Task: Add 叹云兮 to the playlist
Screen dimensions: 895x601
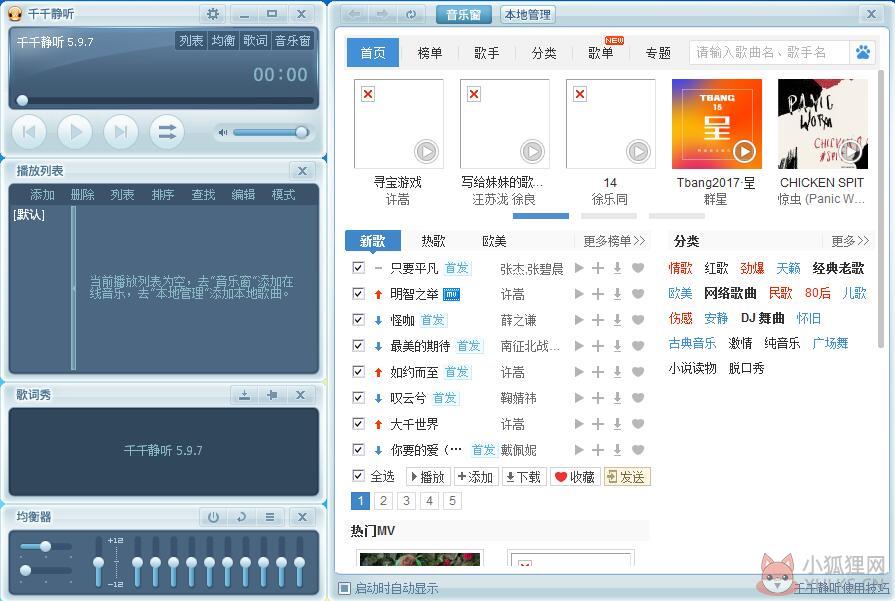Action: (598, 398)
